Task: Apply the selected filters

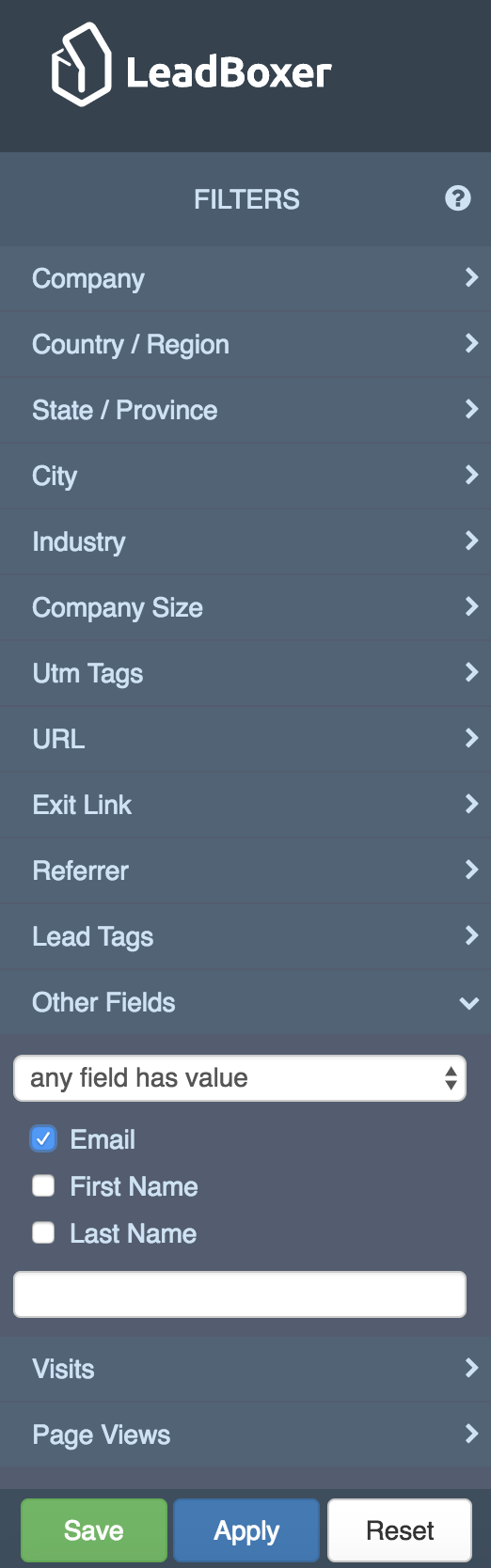Action: [246, 1530]
